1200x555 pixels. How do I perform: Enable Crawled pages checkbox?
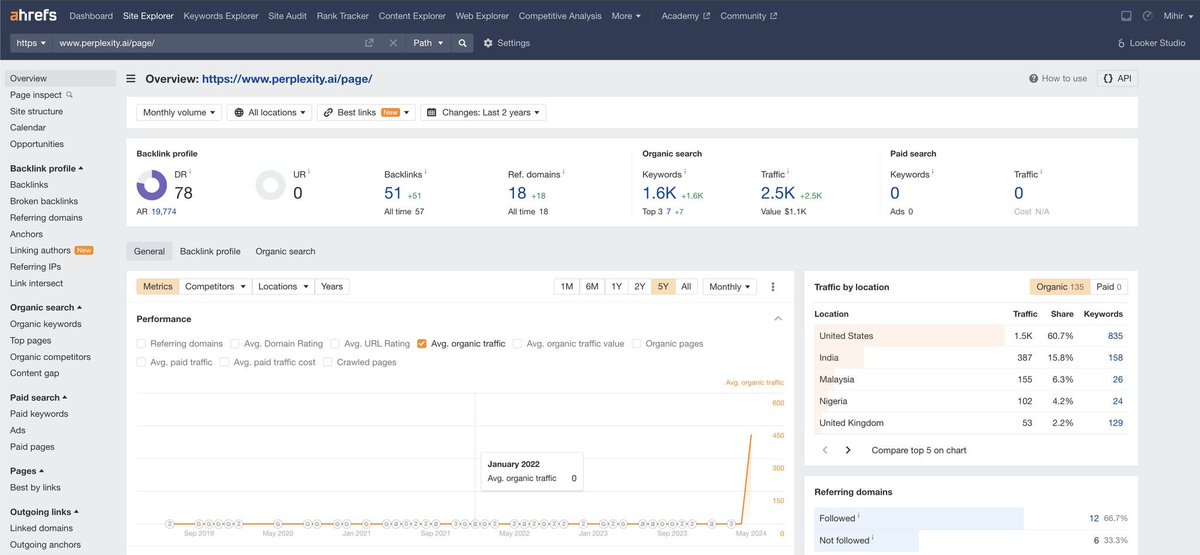tap(328, 362)
